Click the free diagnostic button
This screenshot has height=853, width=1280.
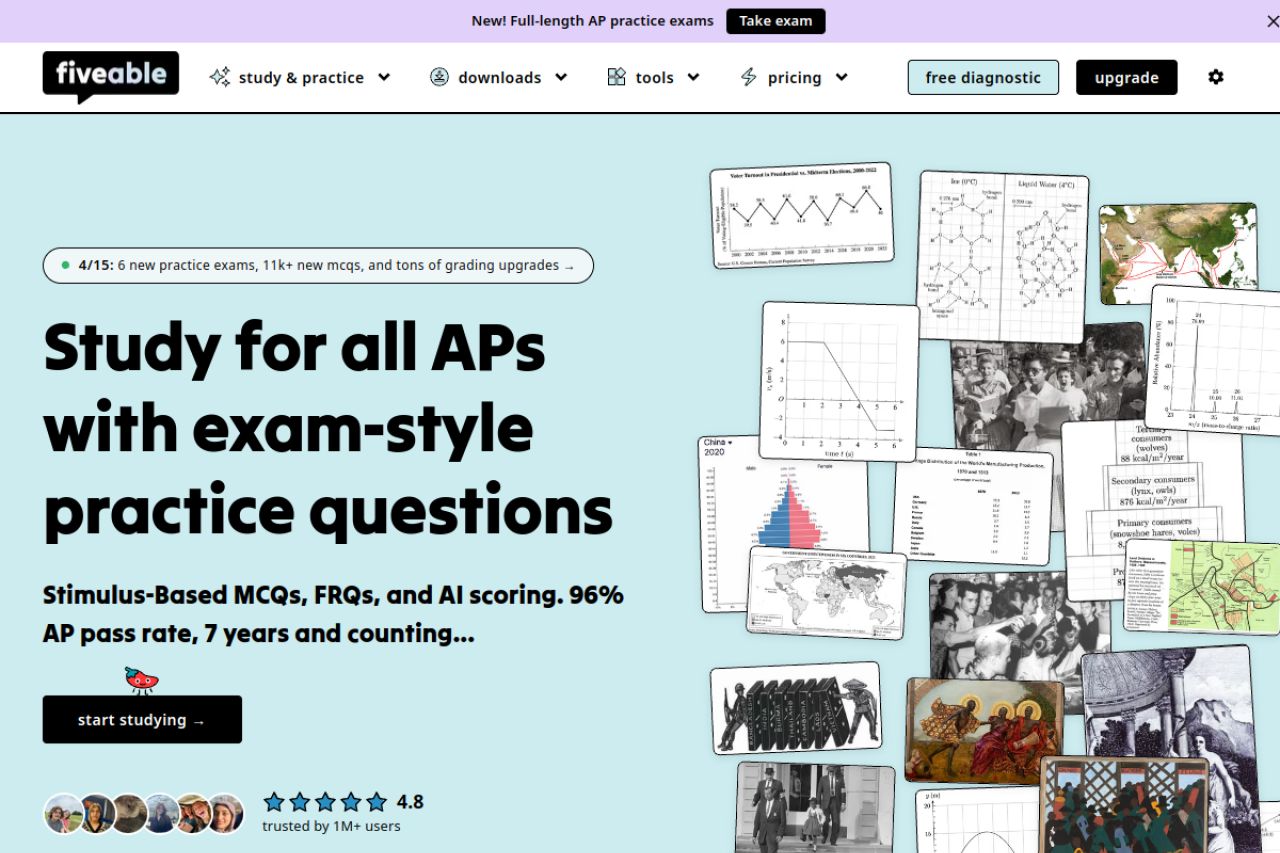pos(983,77)
